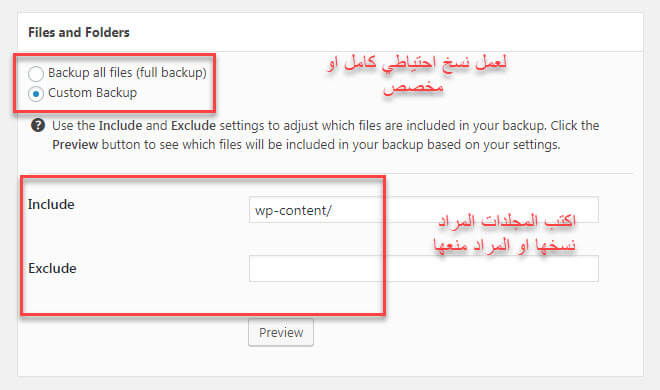Click the bold 'Include' word in the help text
The image size is (660, 390).
point(120,125)
